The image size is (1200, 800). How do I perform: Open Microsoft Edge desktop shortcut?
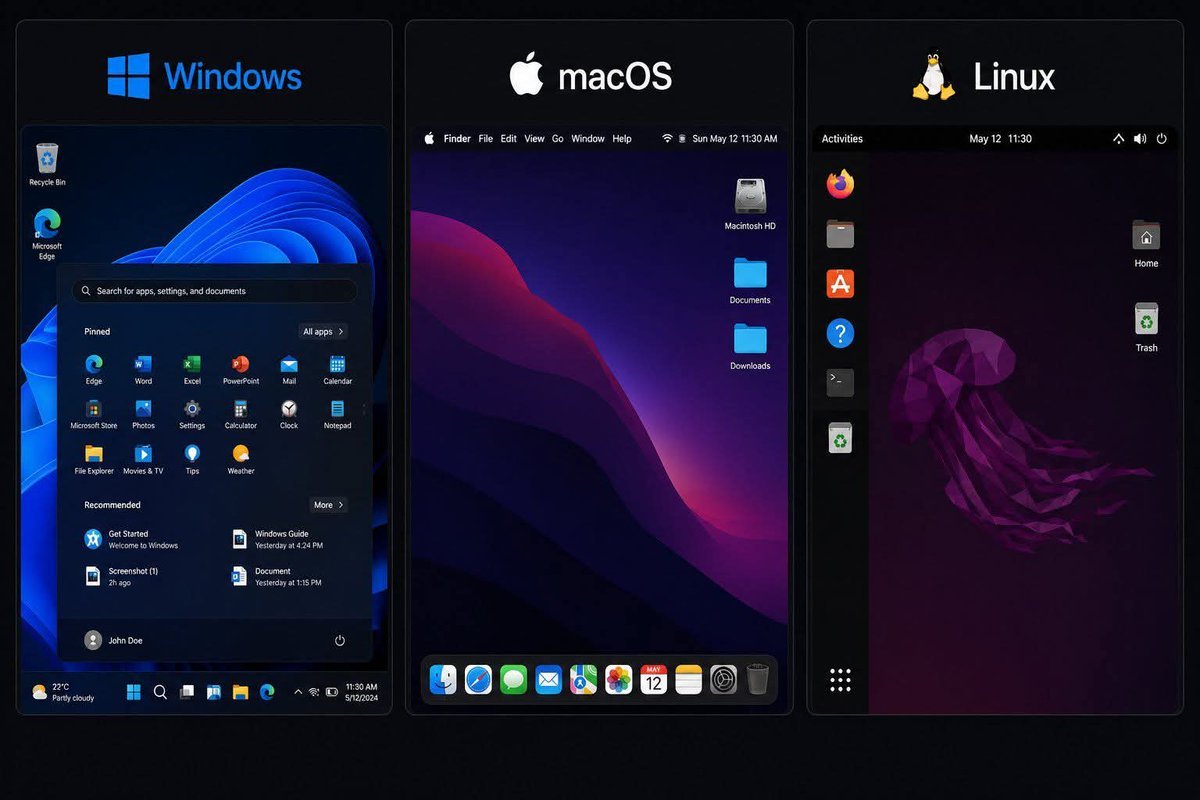[x=47, y=234]
